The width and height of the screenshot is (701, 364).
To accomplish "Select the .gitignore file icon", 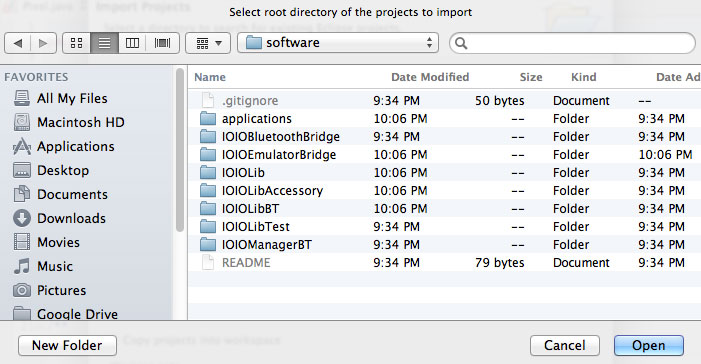I will pos(207,101).
